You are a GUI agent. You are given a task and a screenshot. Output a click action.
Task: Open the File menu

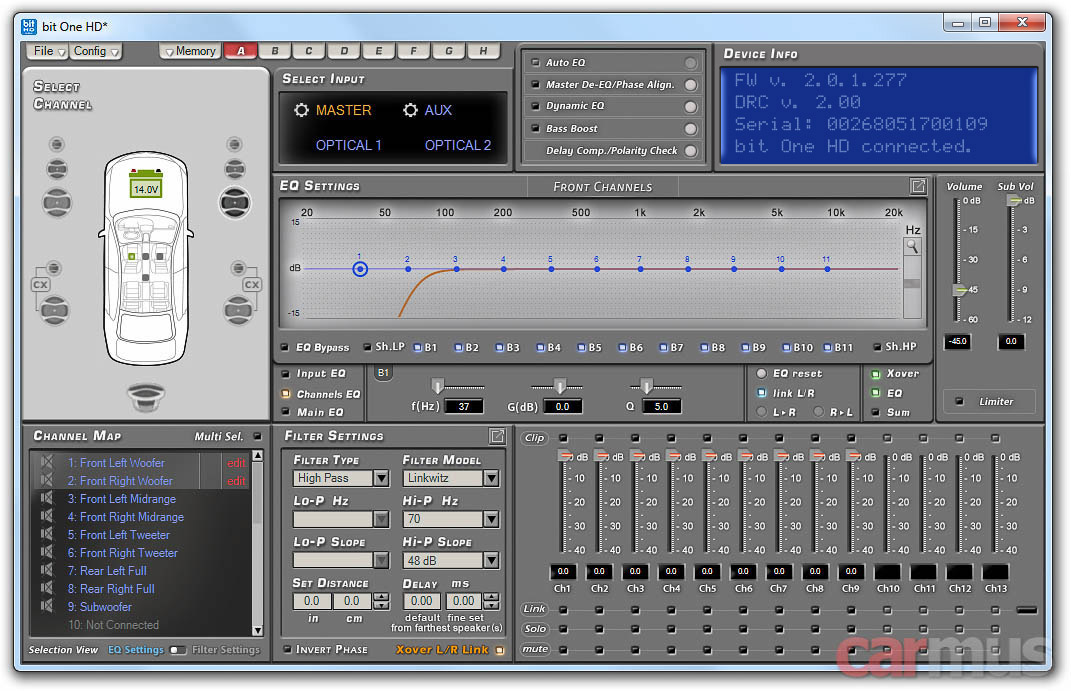47,51
